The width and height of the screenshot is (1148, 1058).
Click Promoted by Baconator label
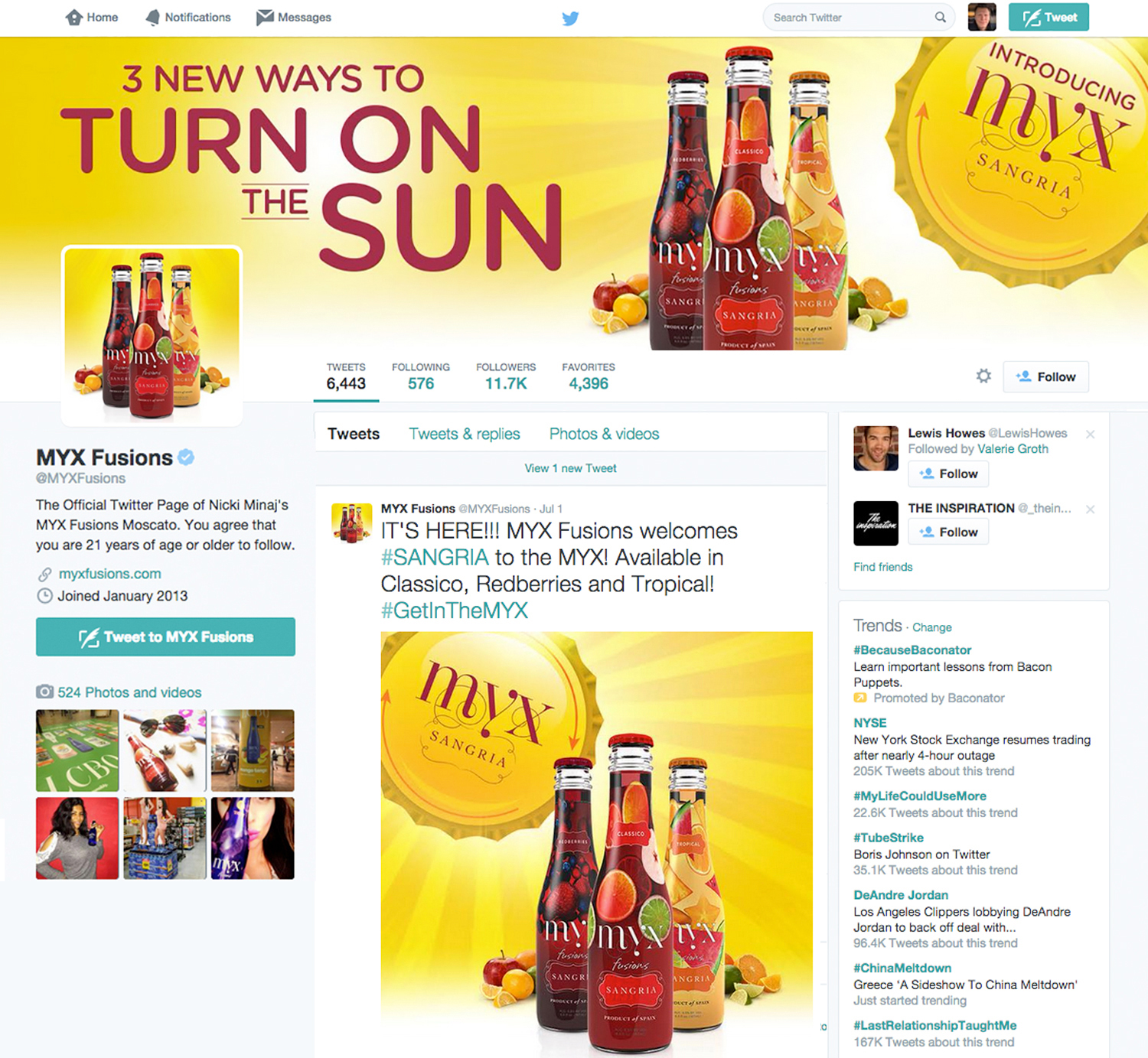(x=939, y=698)
